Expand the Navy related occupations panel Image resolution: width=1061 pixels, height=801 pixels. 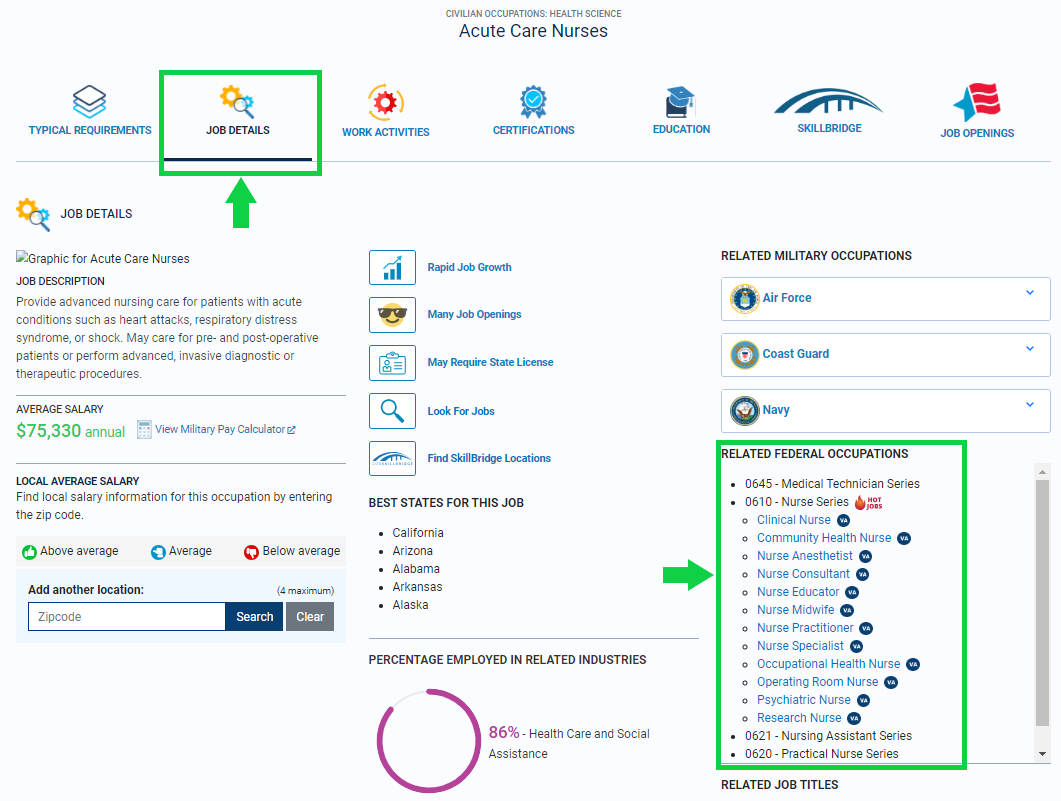click(x=1030, y=405)
